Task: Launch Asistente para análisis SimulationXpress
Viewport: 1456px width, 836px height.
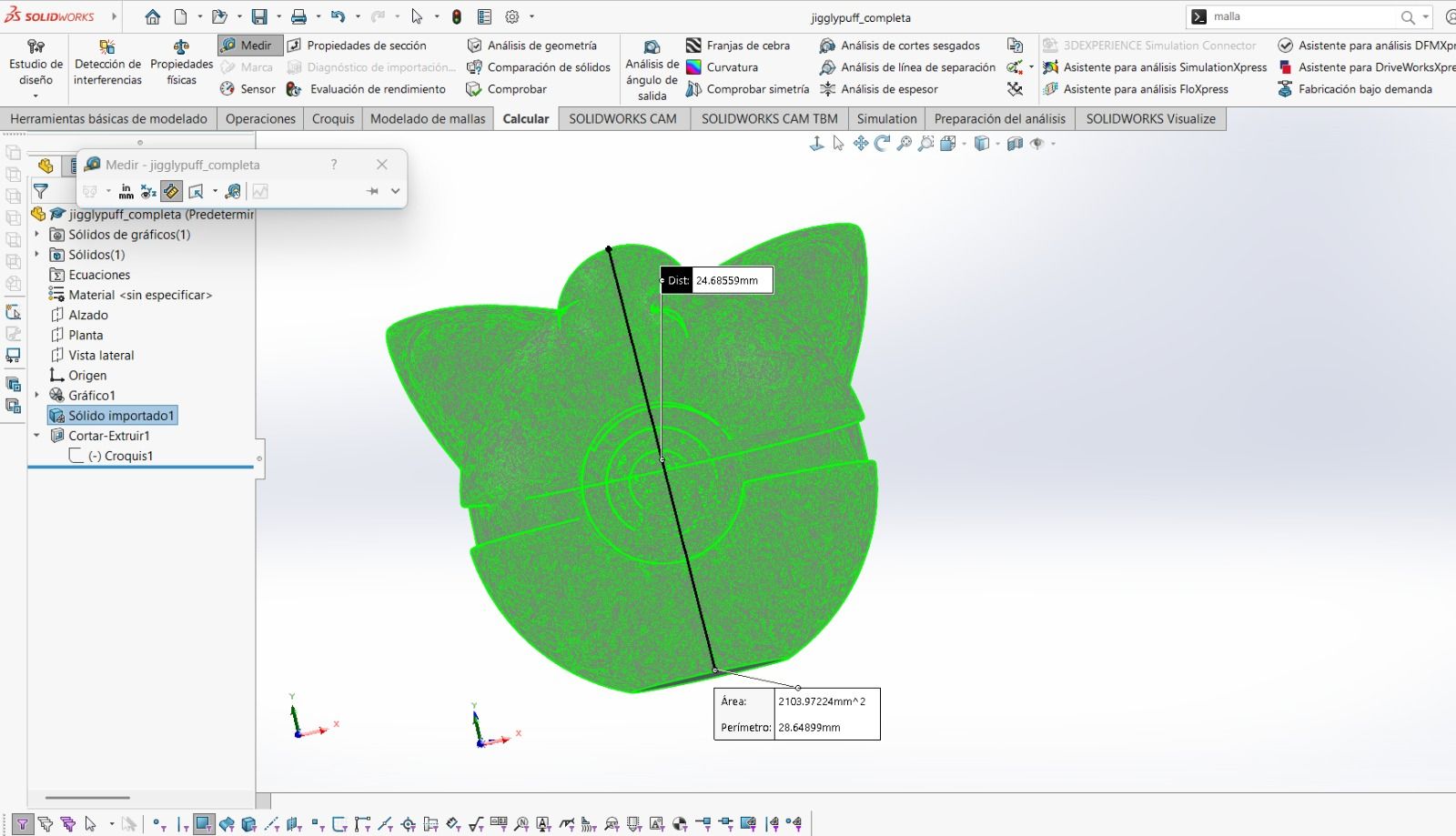Action: coord(1155,67)
